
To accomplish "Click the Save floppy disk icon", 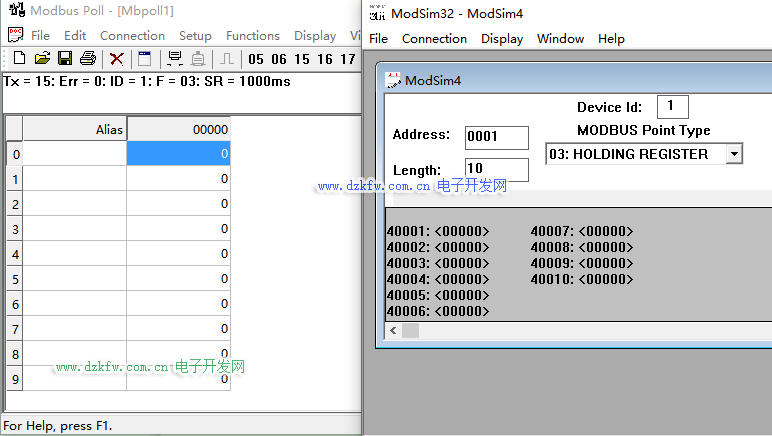I will 64,59.
